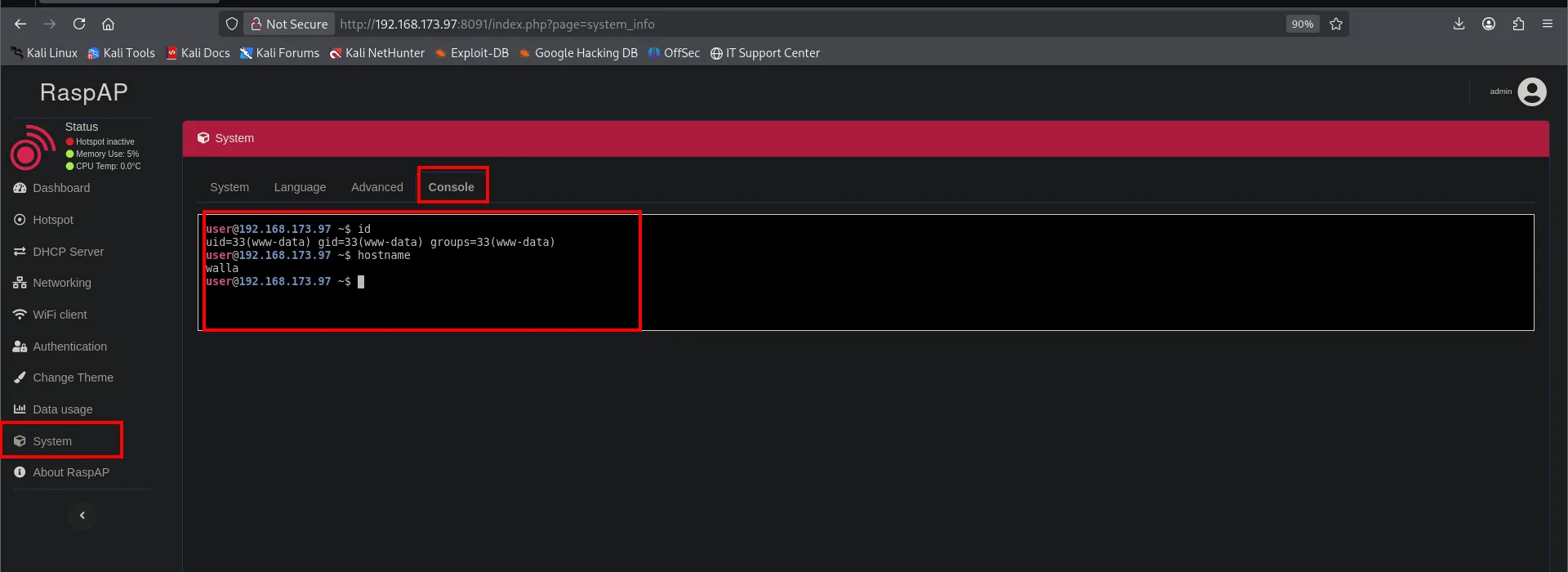Open the Hotspot sidebar item
Viewport: 1568px width, 572px height.
43,220
